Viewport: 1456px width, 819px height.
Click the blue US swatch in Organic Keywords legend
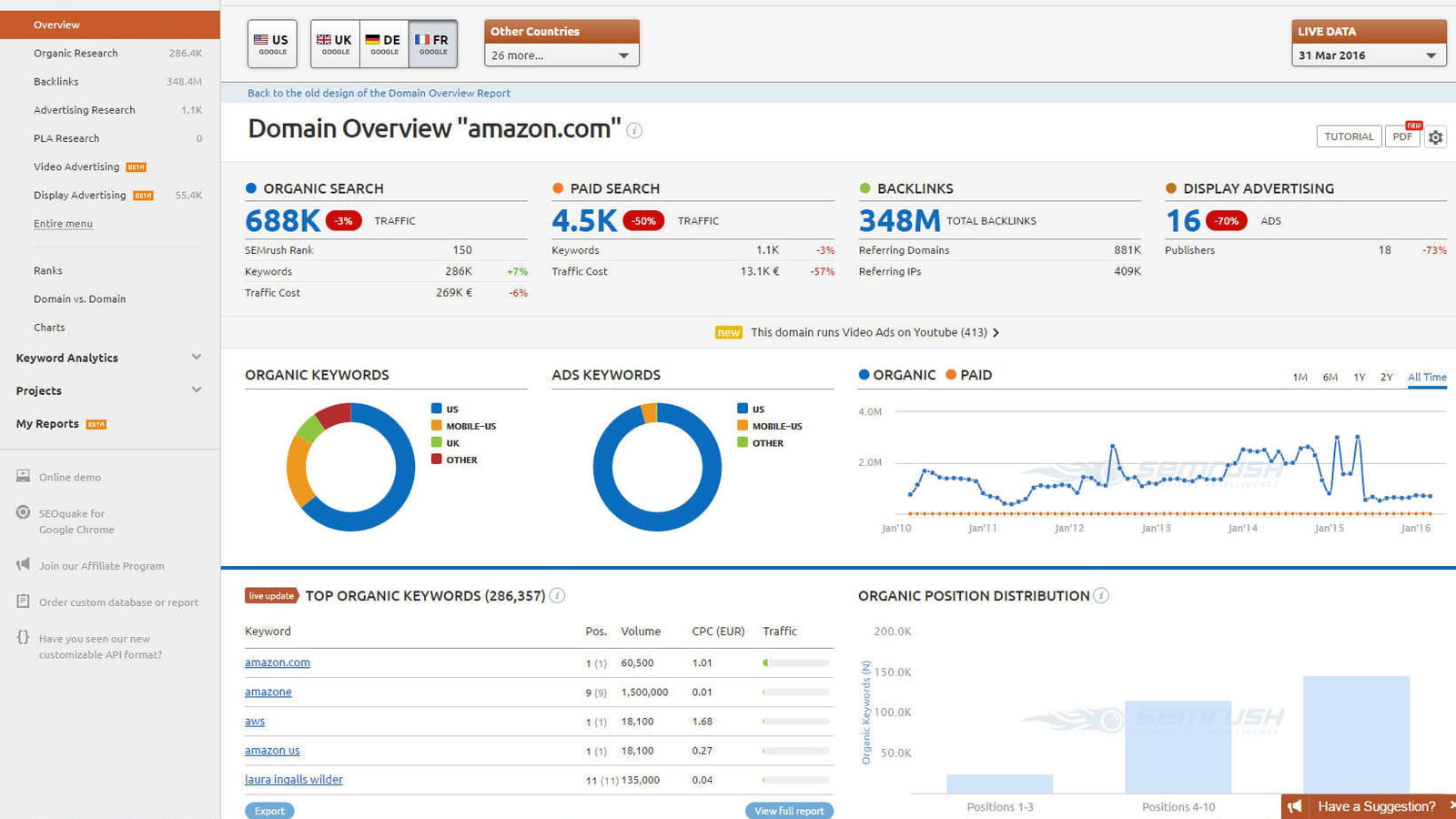[x=437, y=409]
